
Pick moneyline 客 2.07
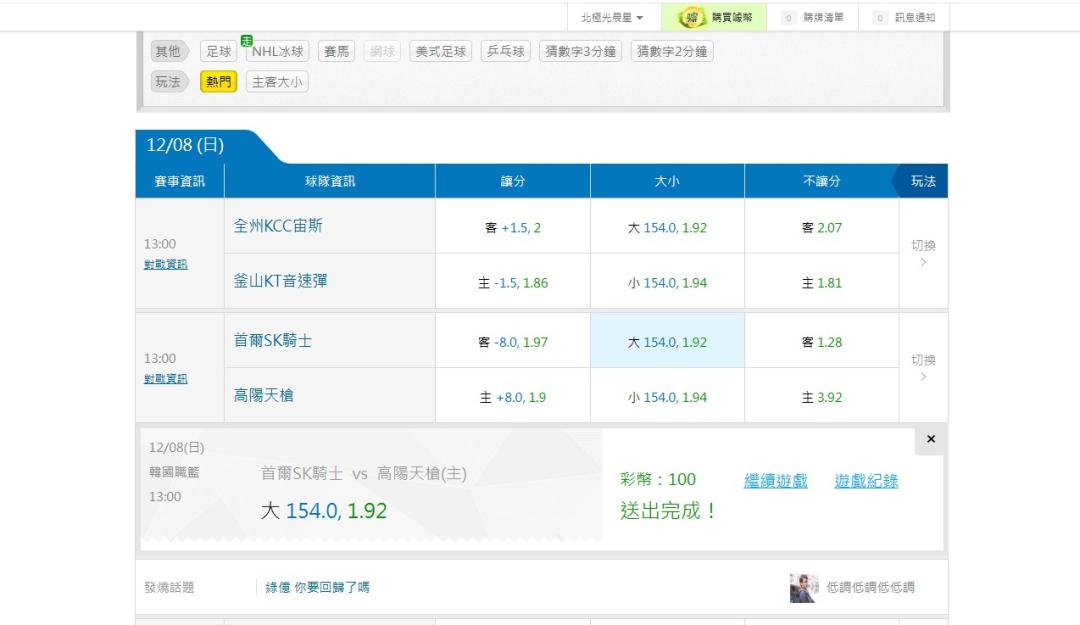[821, 227]
